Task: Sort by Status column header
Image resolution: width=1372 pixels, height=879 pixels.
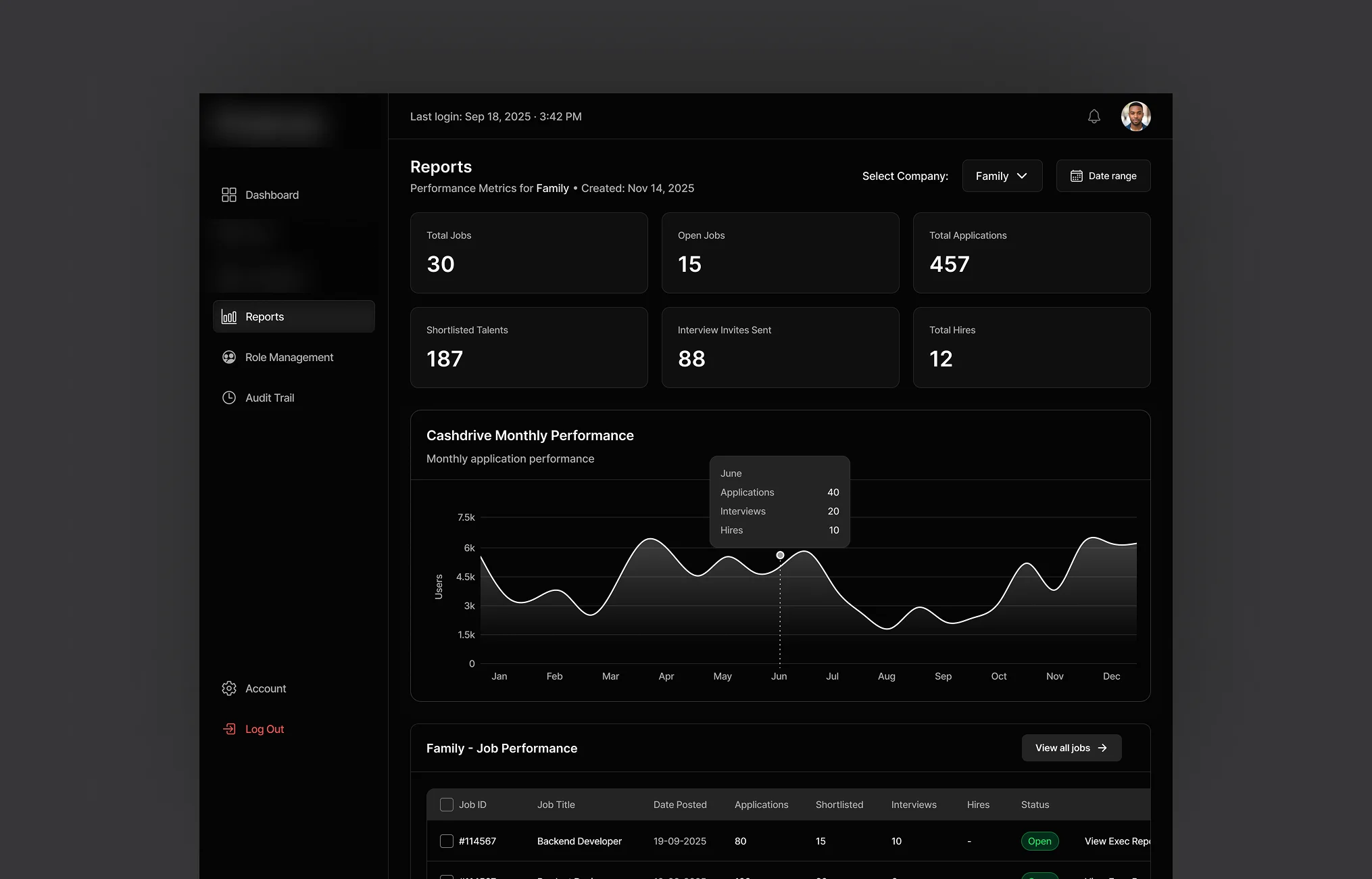Action: point(1035,805)
